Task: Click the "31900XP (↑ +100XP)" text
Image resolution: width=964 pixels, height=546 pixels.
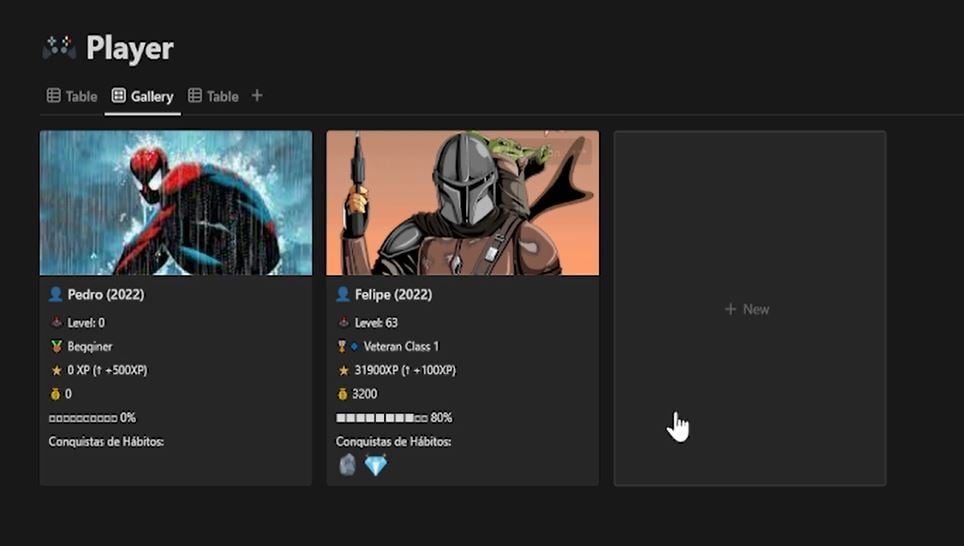Action: tap(405, 370)
